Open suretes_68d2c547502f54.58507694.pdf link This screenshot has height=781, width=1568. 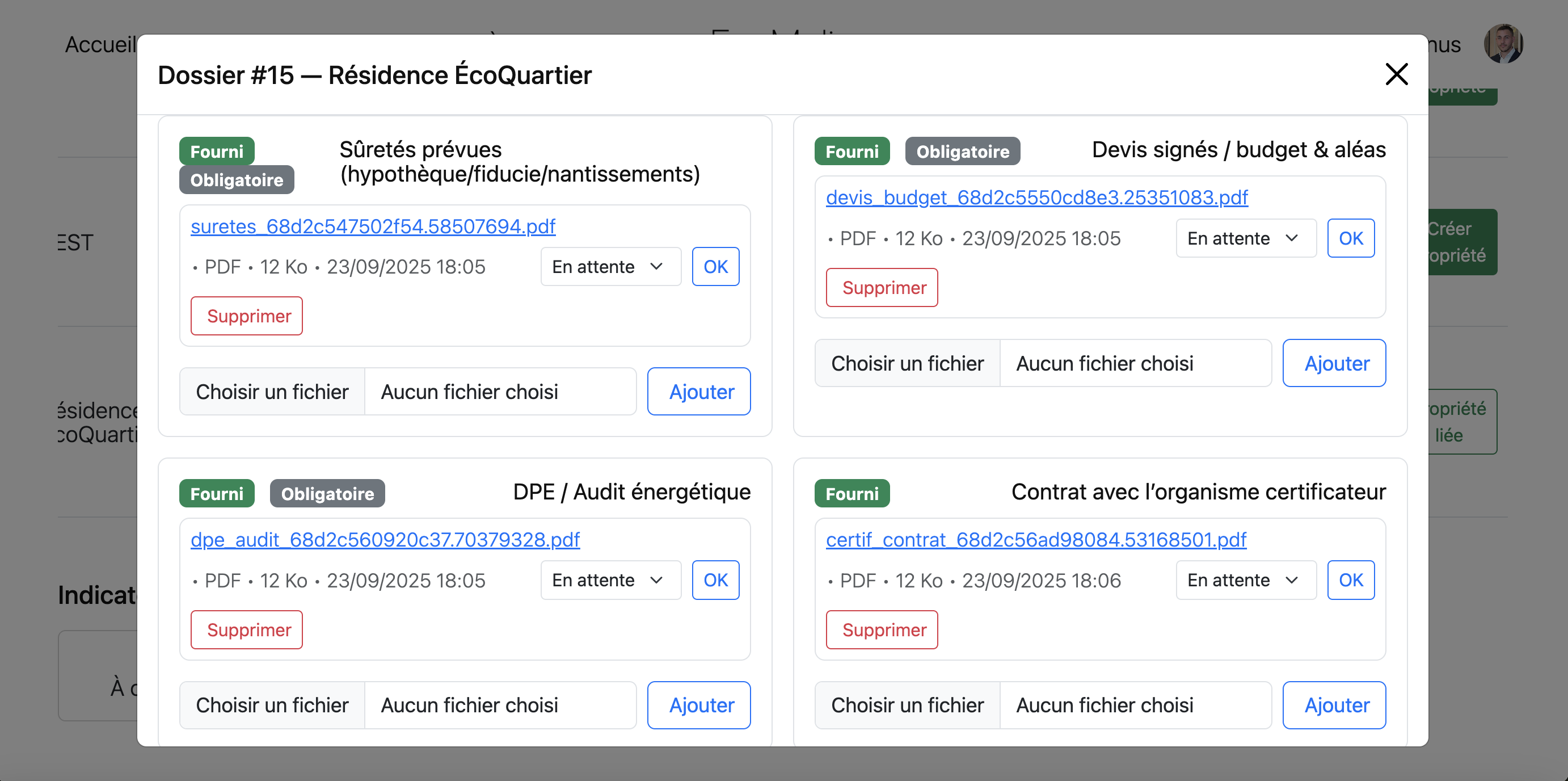373,226
